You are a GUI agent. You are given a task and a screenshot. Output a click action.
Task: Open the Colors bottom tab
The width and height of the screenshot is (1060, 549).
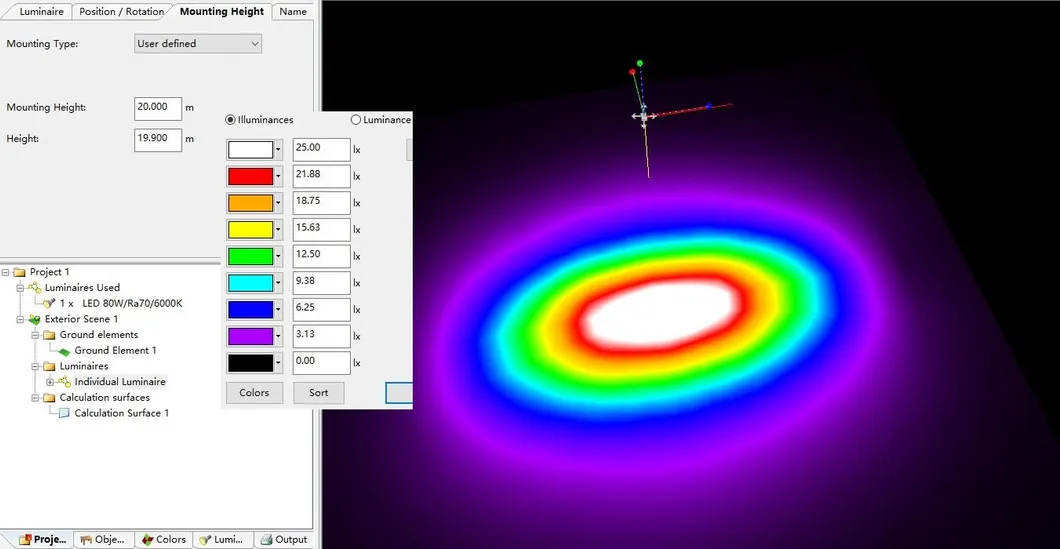click(x=164, y=540)
